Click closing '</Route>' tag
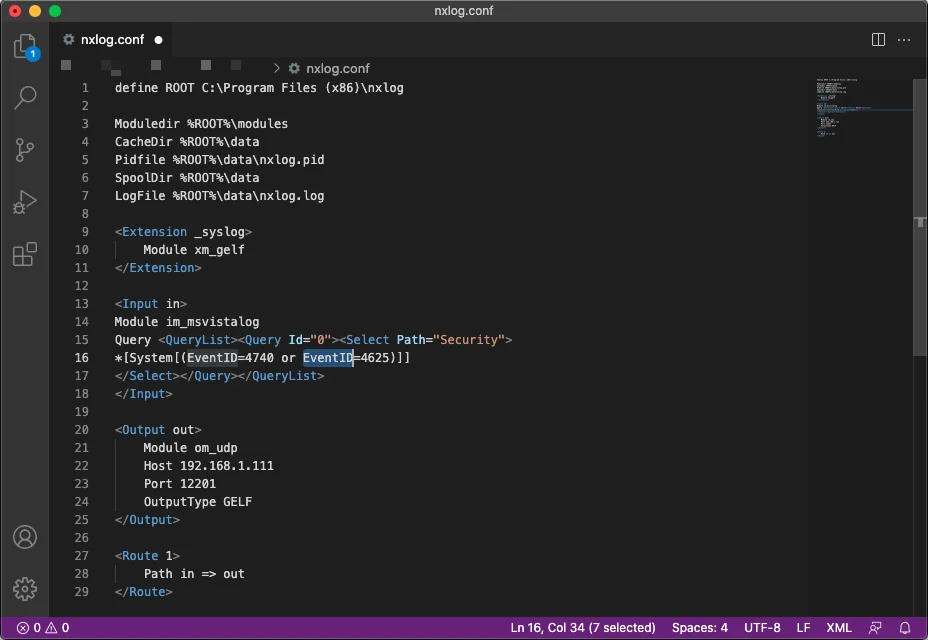The image size is (928, 640). point(144,592)
